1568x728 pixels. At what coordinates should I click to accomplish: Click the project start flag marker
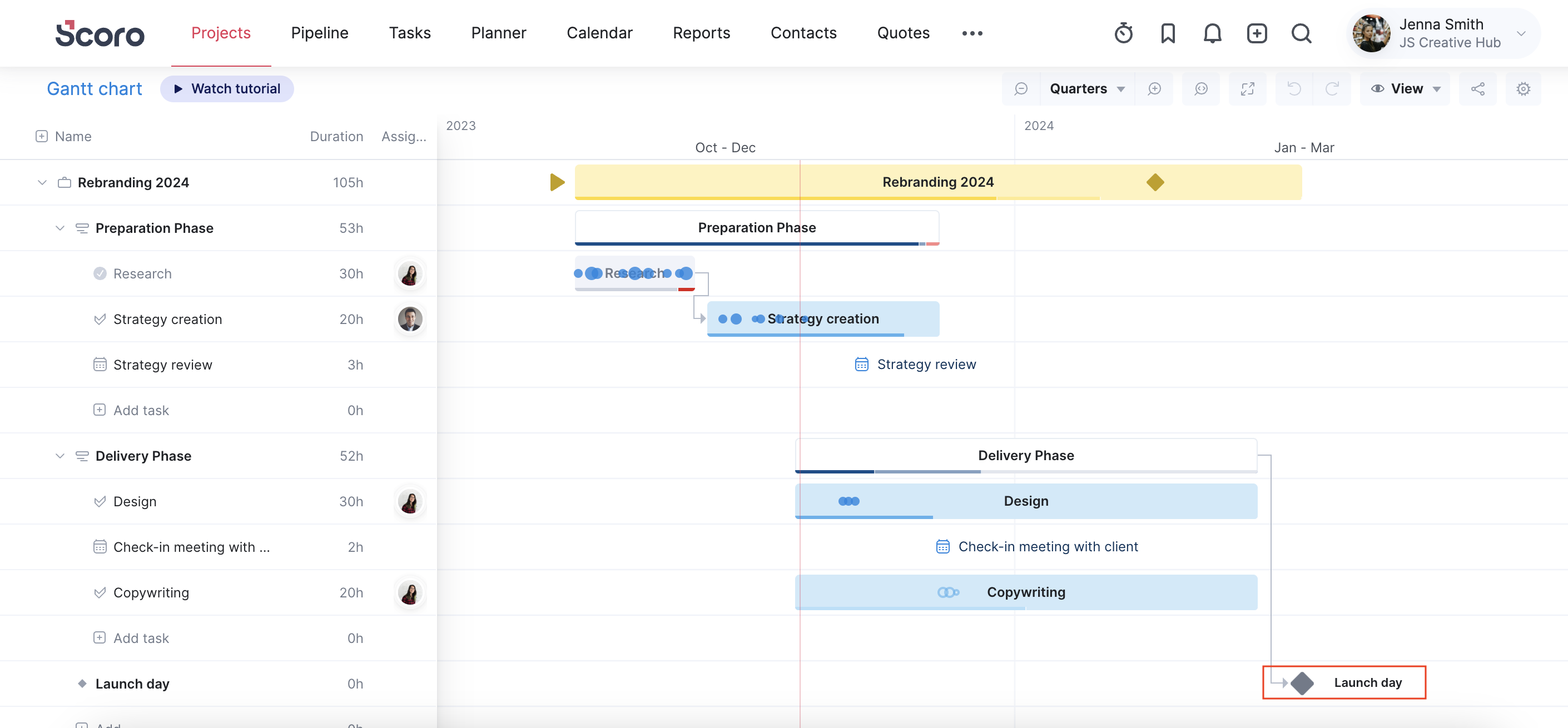(x=557, y=182)
